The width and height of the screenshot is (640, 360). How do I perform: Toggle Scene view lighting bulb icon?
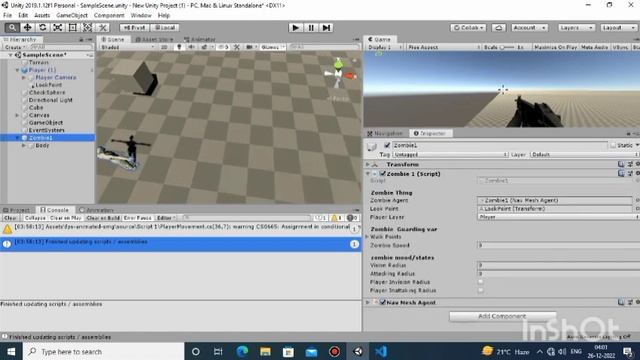click(179, 47)
